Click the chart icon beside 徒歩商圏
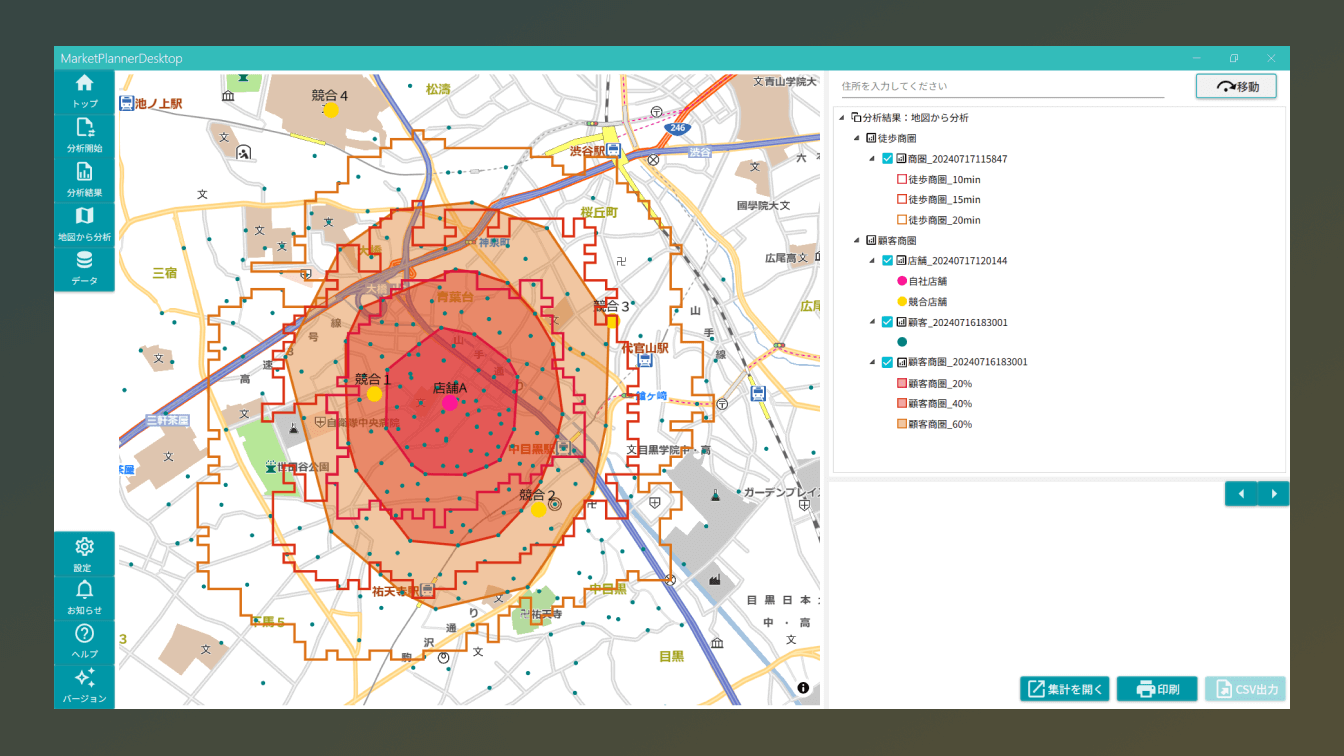1344x756 pixels. click(871, 138)
